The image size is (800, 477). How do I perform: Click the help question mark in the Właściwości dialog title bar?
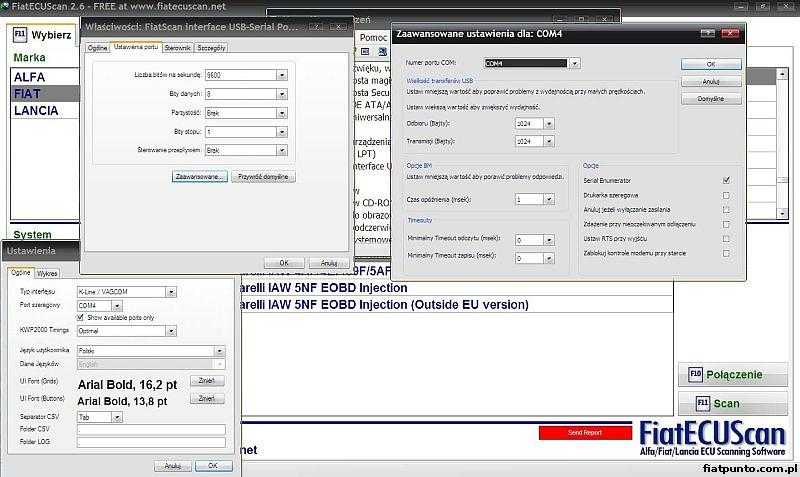316,27
